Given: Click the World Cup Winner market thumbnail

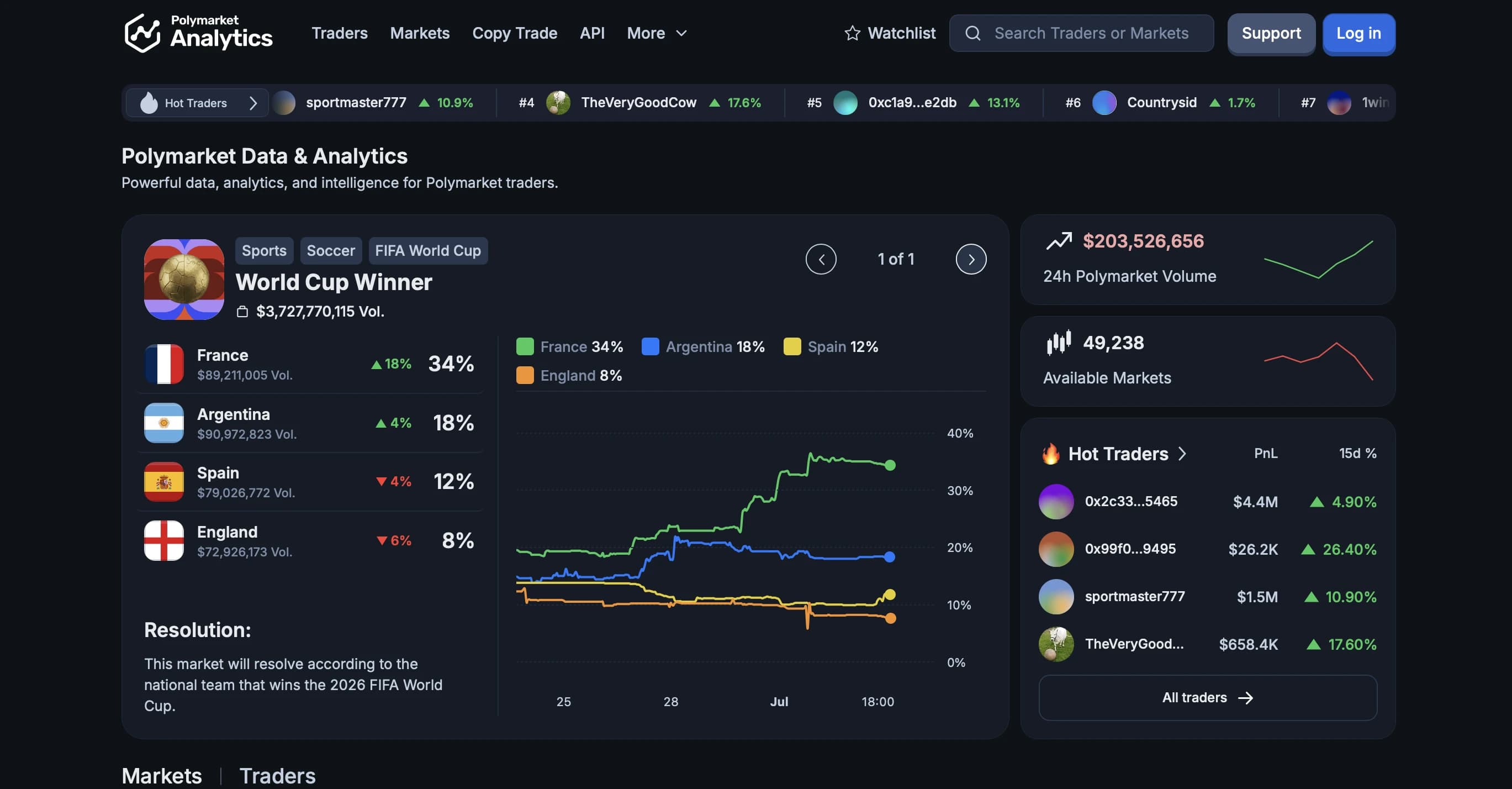Looking at the screenshot, I should tap(184, 280).
